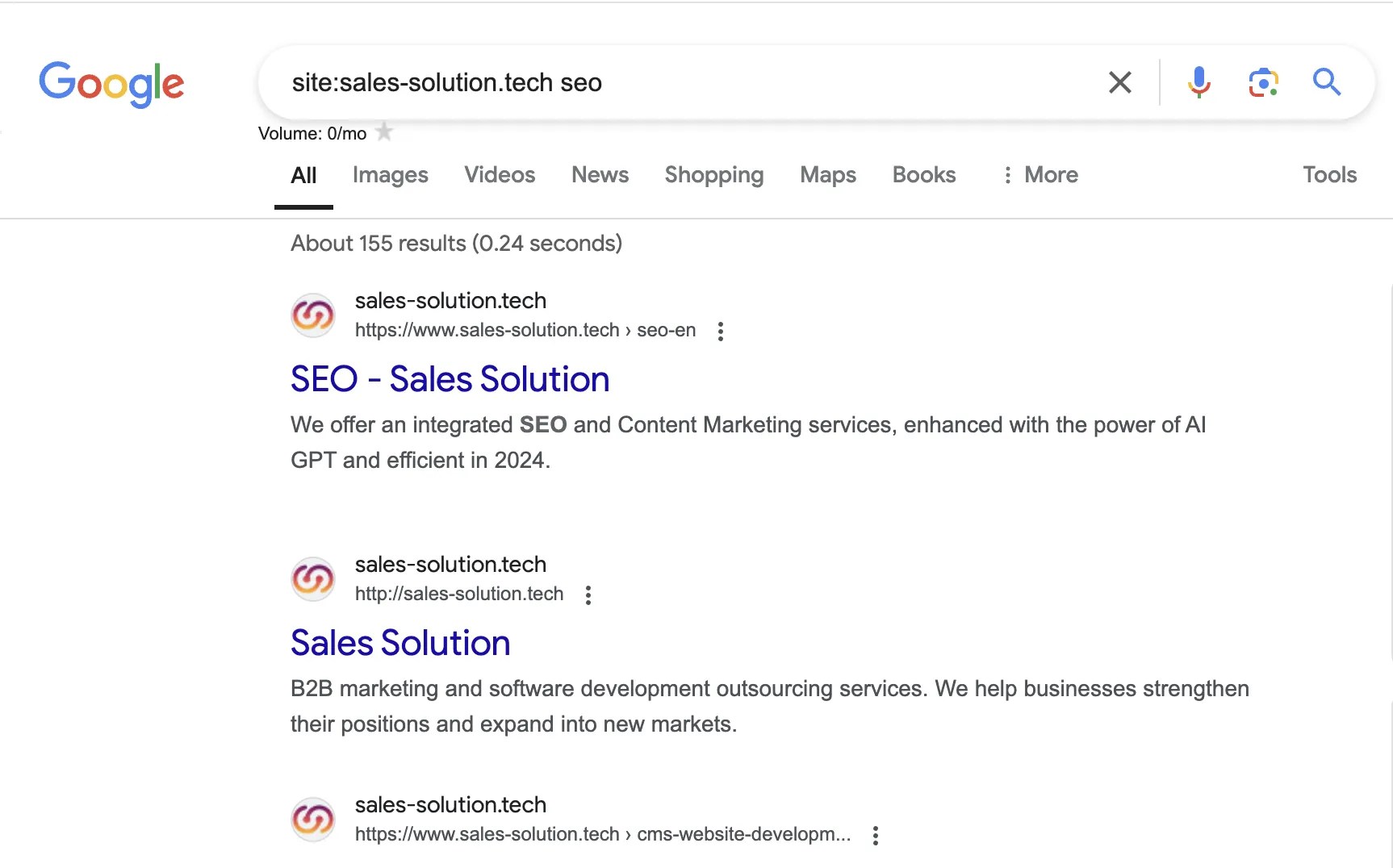Open the "SEO - Sales Solution" result

[450, 379]
